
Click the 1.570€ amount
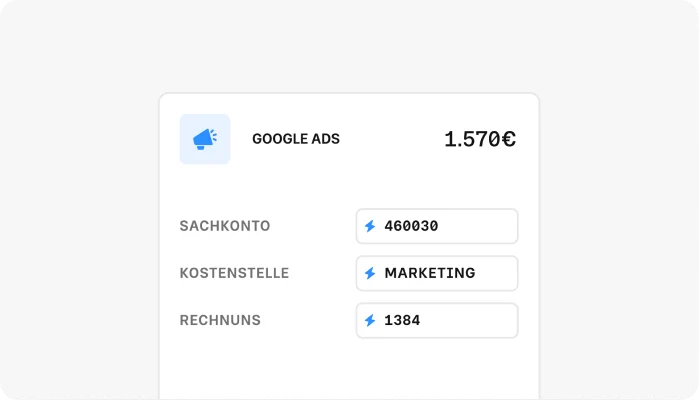click(480, 140)
